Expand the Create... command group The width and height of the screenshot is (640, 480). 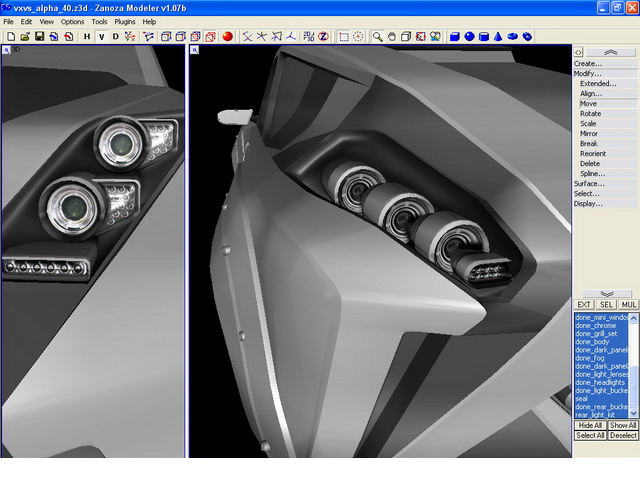click(589, 63)
